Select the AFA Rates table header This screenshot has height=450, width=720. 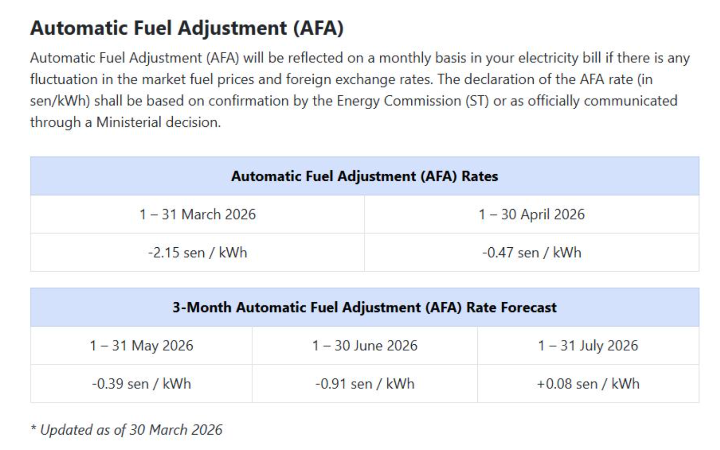(365, 176)
